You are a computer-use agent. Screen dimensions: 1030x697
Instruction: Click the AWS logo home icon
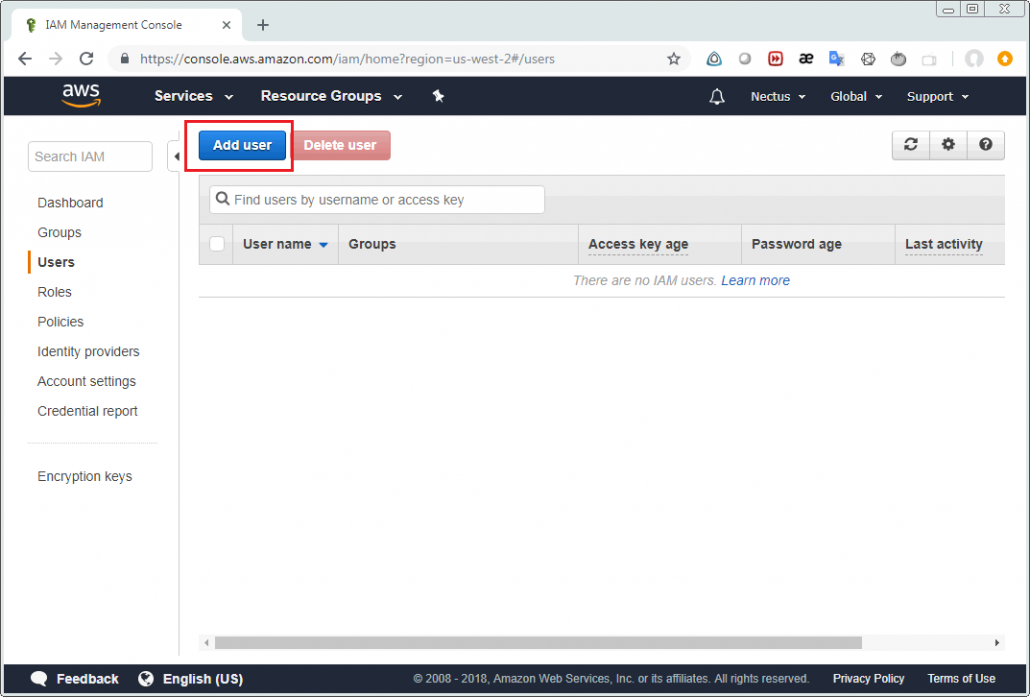tap(81, 95)
